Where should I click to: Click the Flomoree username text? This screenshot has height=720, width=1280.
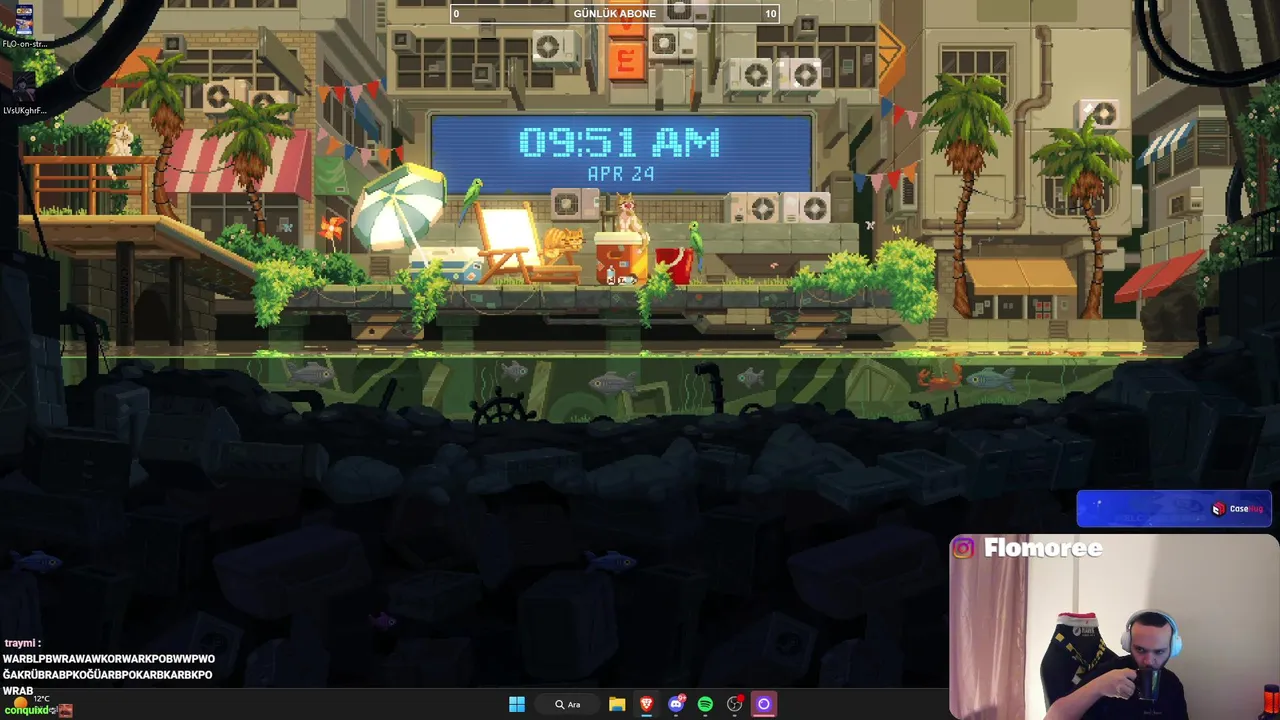point(1043,548)
